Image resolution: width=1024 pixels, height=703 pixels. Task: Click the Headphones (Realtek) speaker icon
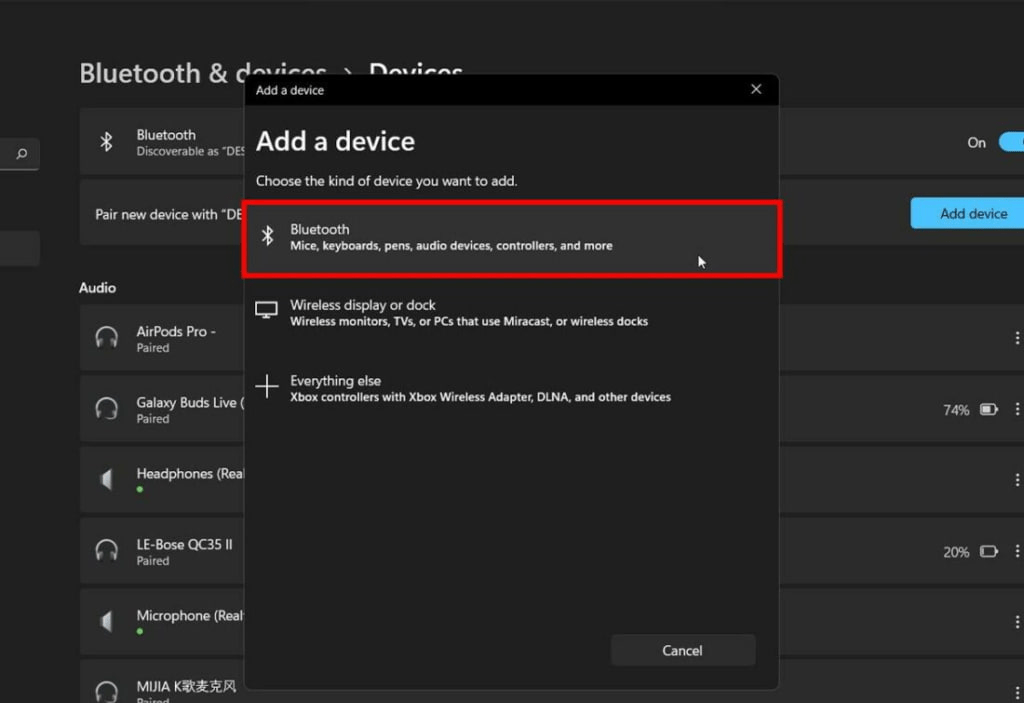pos(107,479)
